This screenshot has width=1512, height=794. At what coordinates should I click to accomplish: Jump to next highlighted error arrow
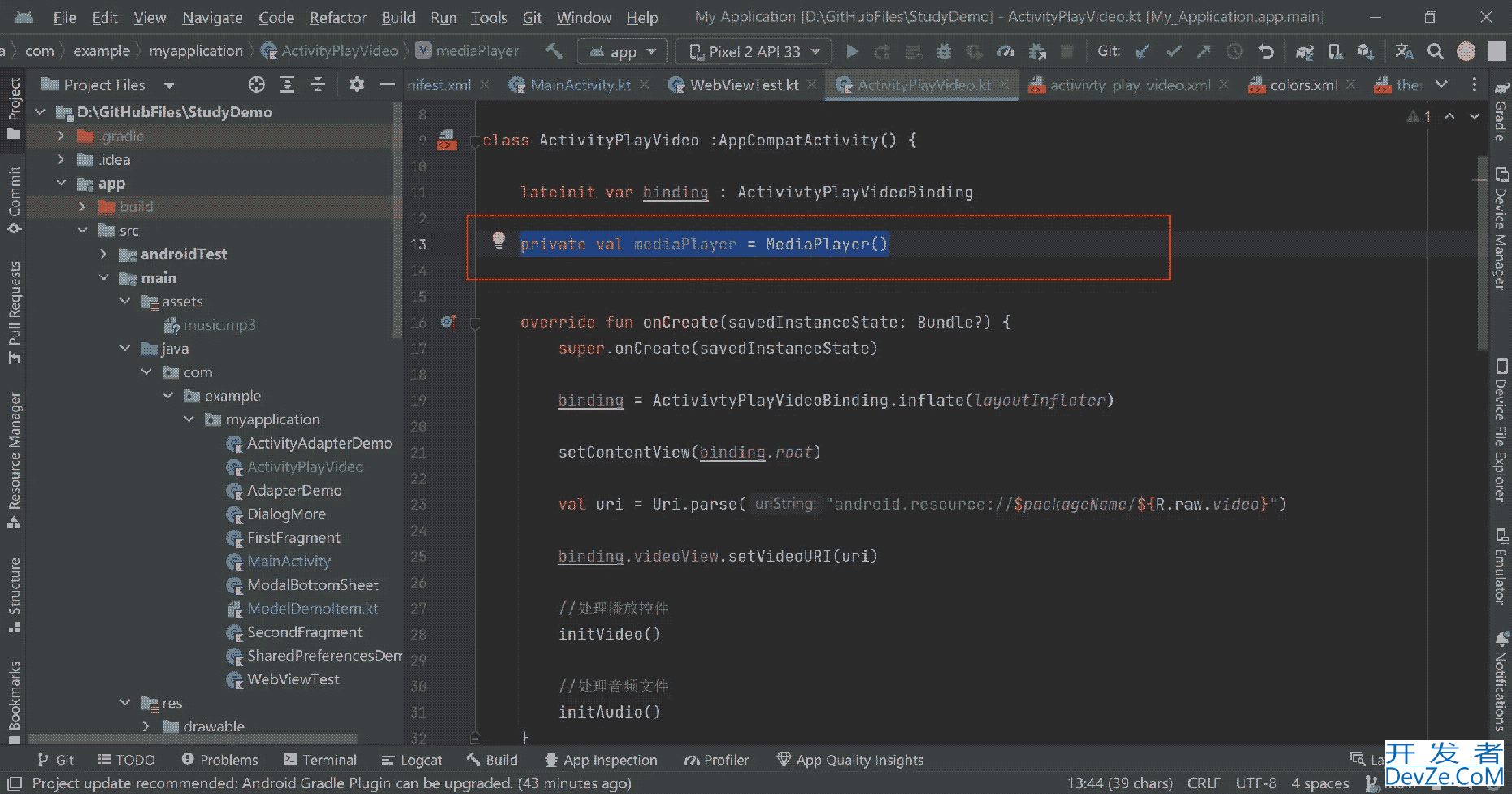(1475, 116)
